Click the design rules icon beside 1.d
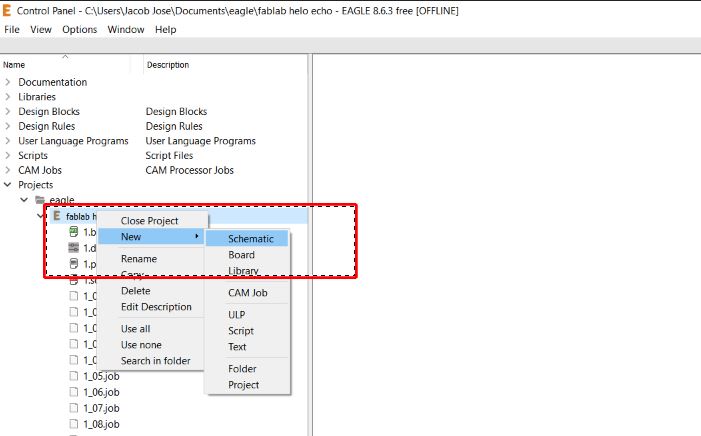 click(x=74, y=248)
